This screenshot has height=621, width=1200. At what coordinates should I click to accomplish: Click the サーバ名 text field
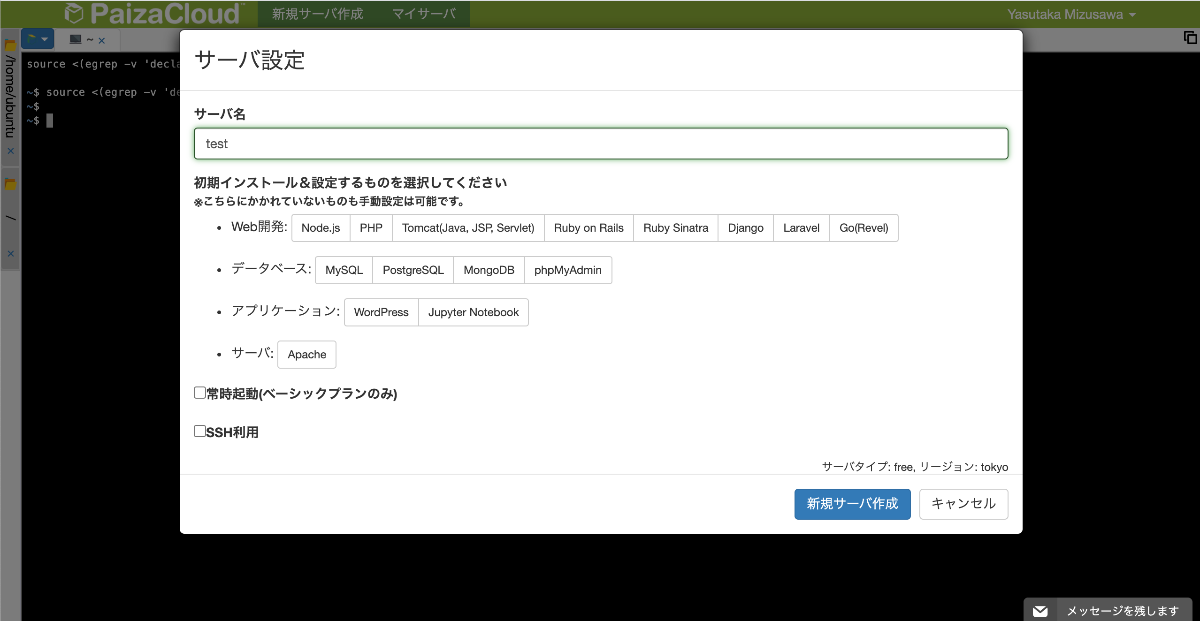[x=601, y=143]
